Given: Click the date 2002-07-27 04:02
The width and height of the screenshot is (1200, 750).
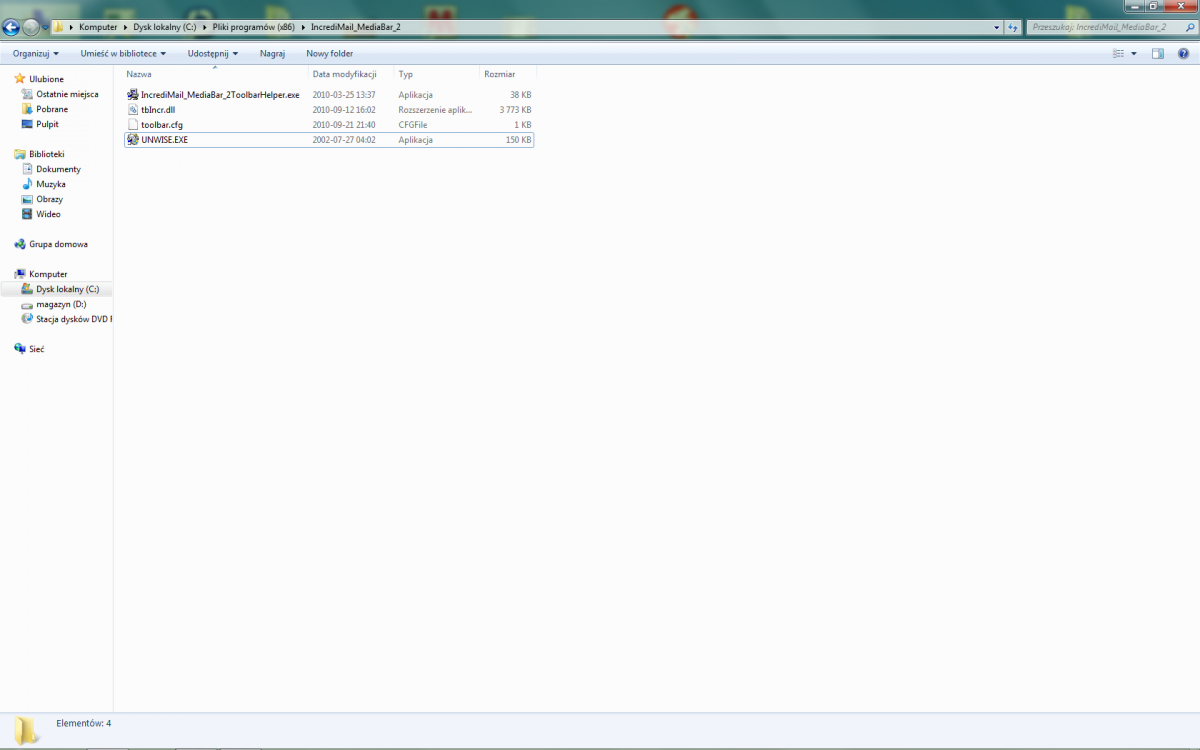Looking at the screenshot, I should pyautogui.click(x=344, y=140).
